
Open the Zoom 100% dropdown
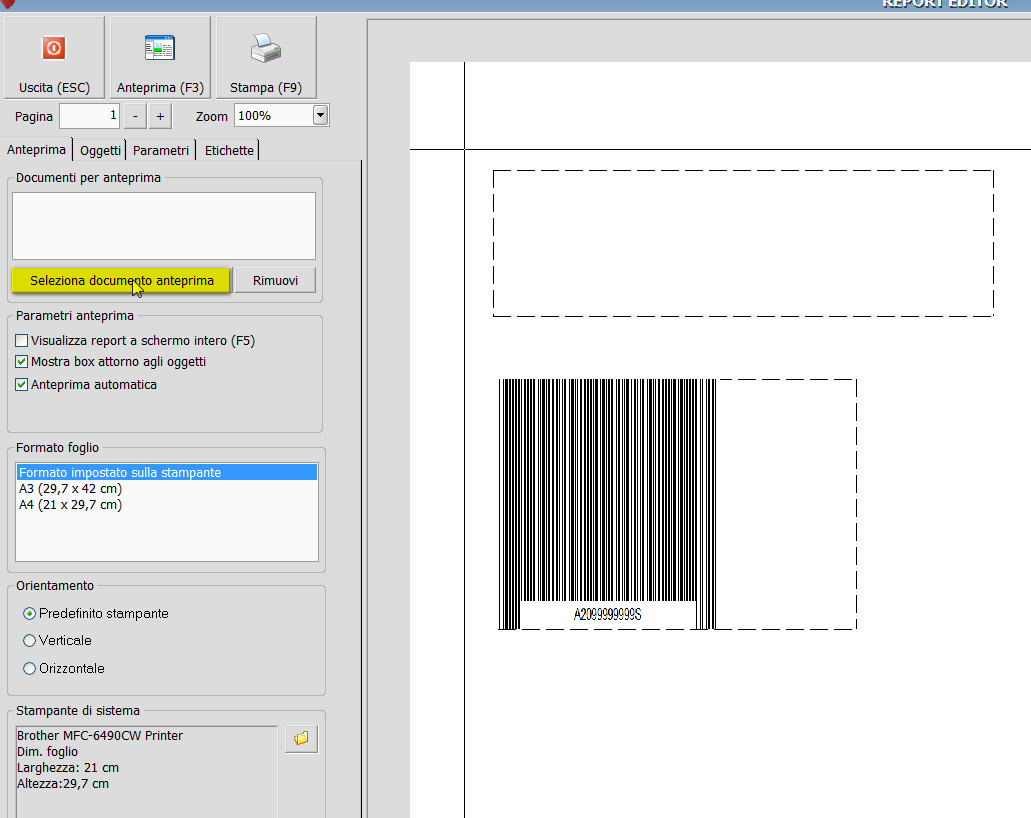click(320, 116)
